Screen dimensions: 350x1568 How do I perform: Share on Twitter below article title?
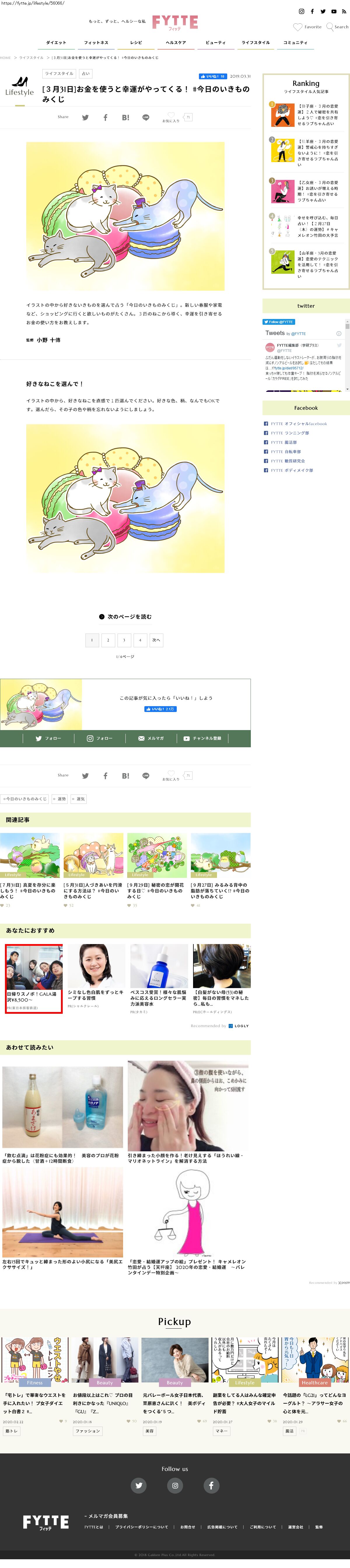click(85, 117)
